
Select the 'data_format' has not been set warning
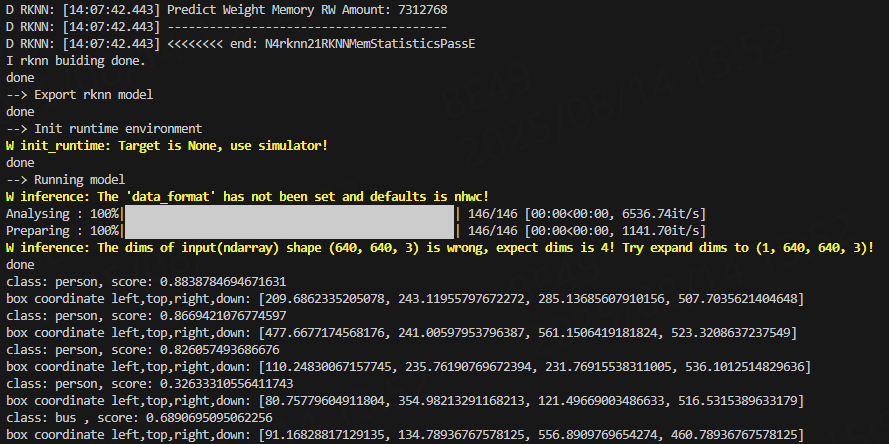point(247,197)
